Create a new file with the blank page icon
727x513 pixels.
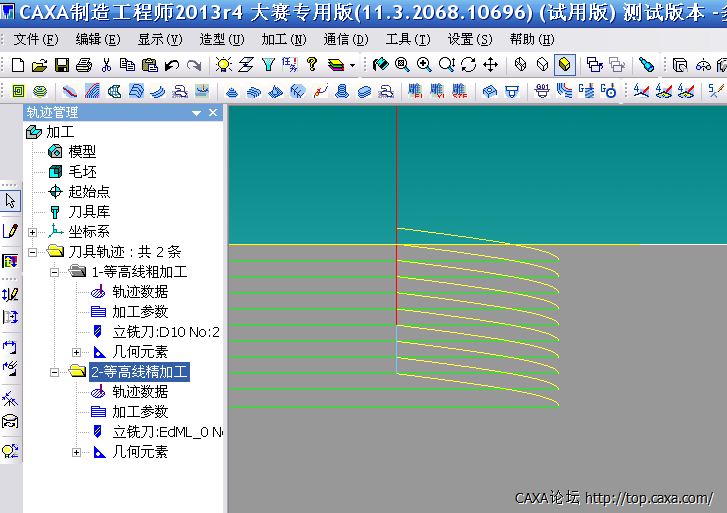(18, 64)
